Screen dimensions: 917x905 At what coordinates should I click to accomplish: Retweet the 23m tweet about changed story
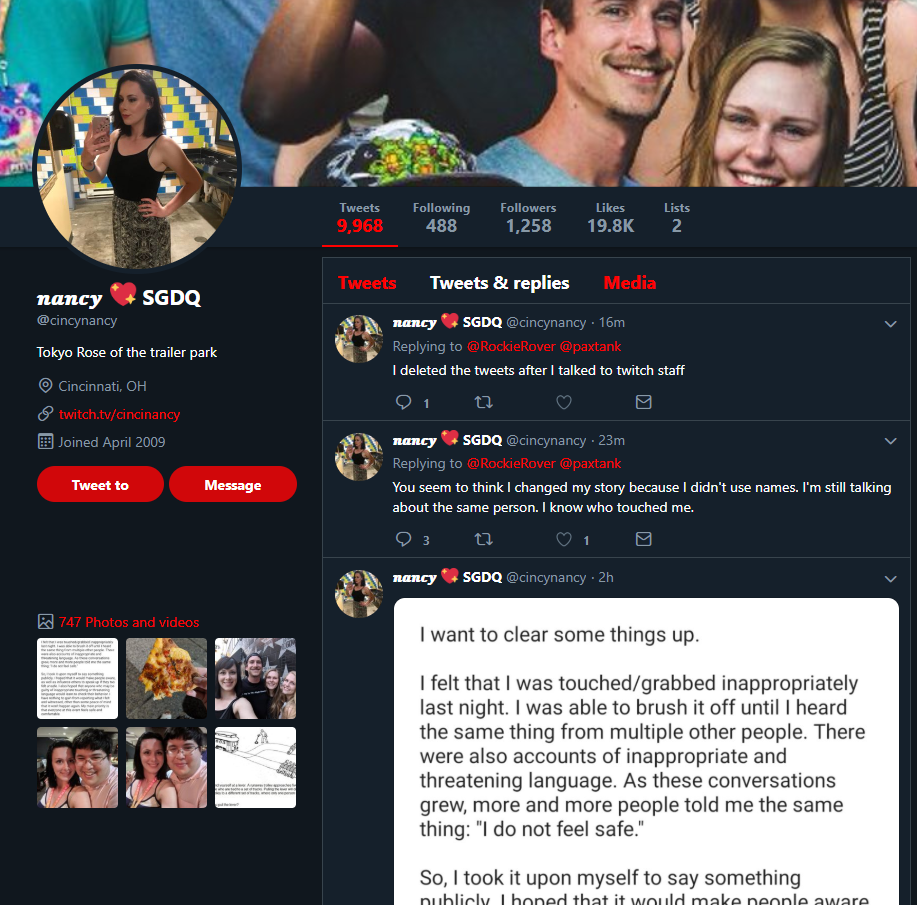point(483,539)
